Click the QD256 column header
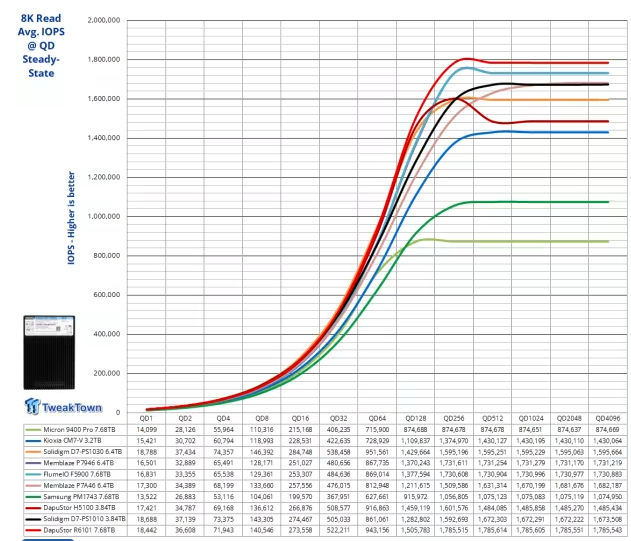Image resolution: width=631 pixels, height=541 pixels. pyautogui.click(x=454, y=419)
